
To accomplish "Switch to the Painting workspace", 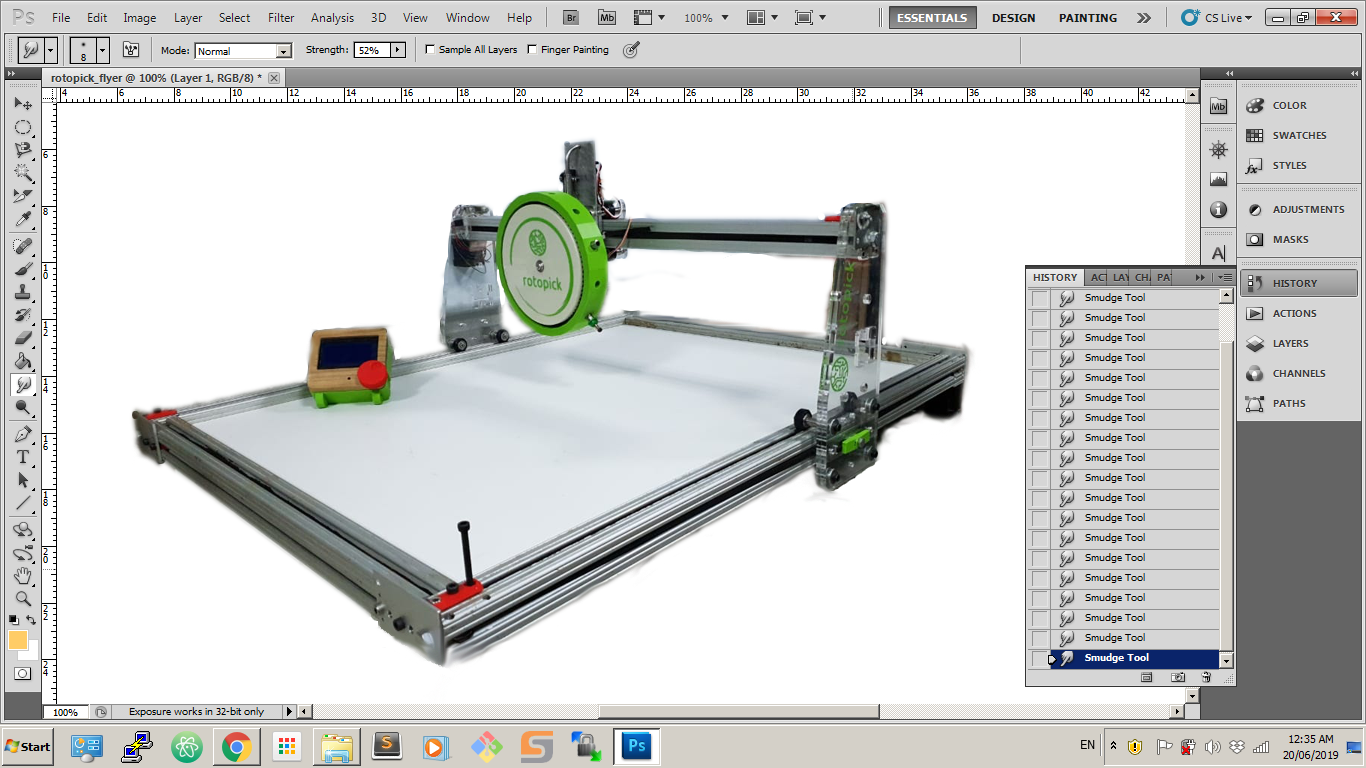I will [1088, 18].
